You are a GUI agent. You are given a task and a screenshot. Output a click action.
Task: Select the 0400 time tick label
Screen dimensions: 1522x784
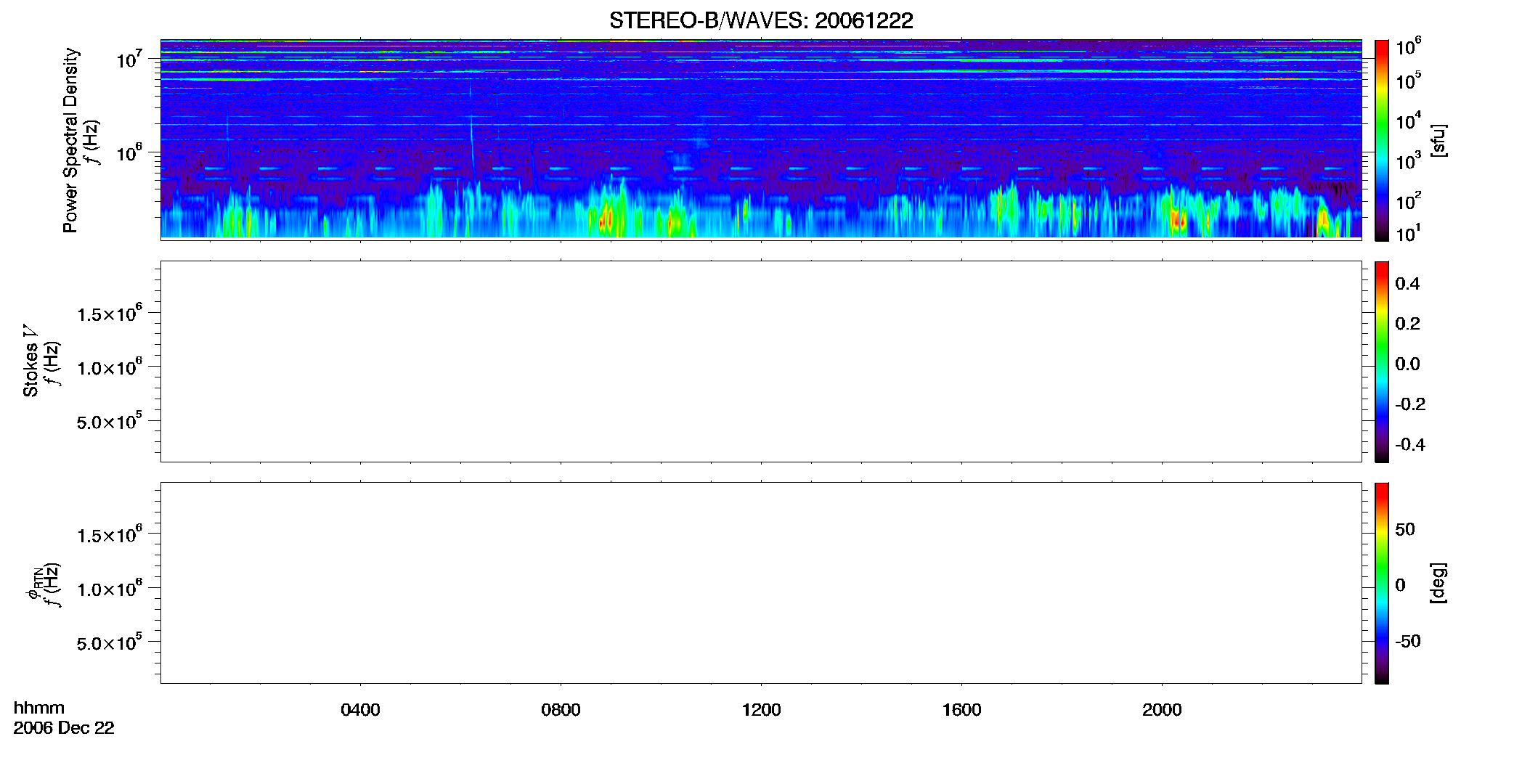pyautogui.click(x=360, y=710)
